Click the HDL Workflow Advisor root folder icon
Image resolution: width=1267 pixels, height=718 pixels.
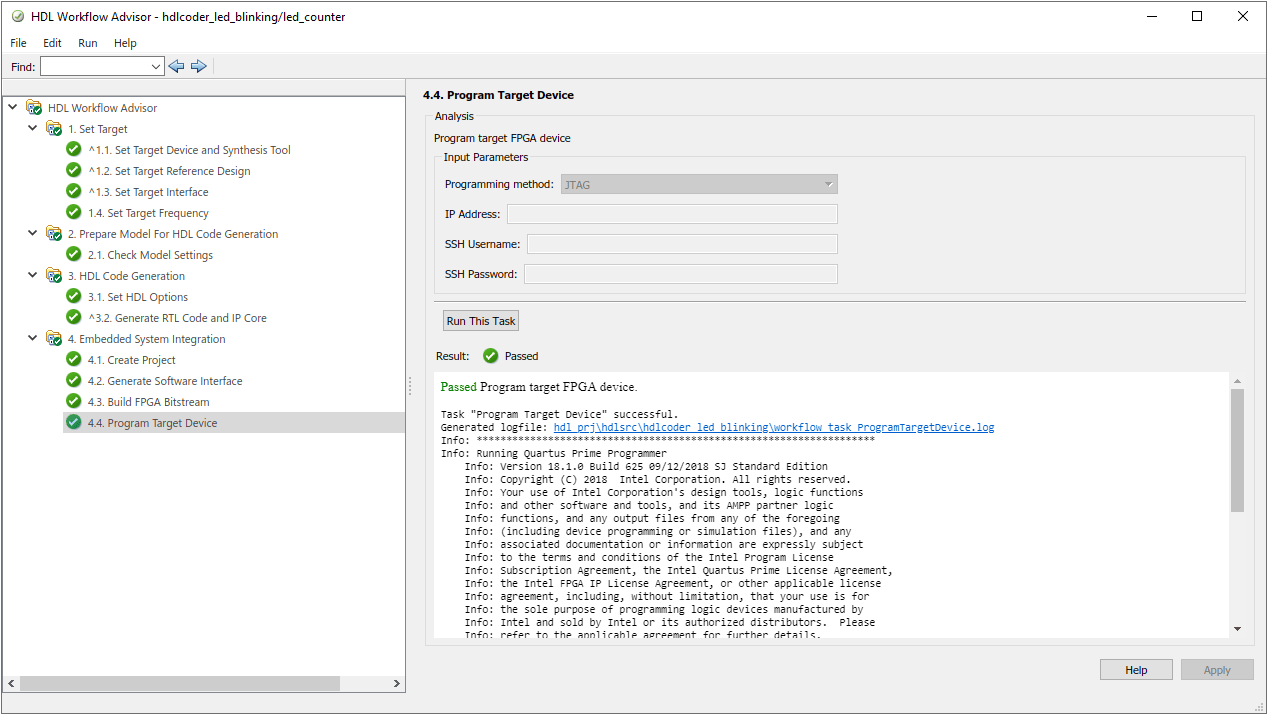click(34, 108)
